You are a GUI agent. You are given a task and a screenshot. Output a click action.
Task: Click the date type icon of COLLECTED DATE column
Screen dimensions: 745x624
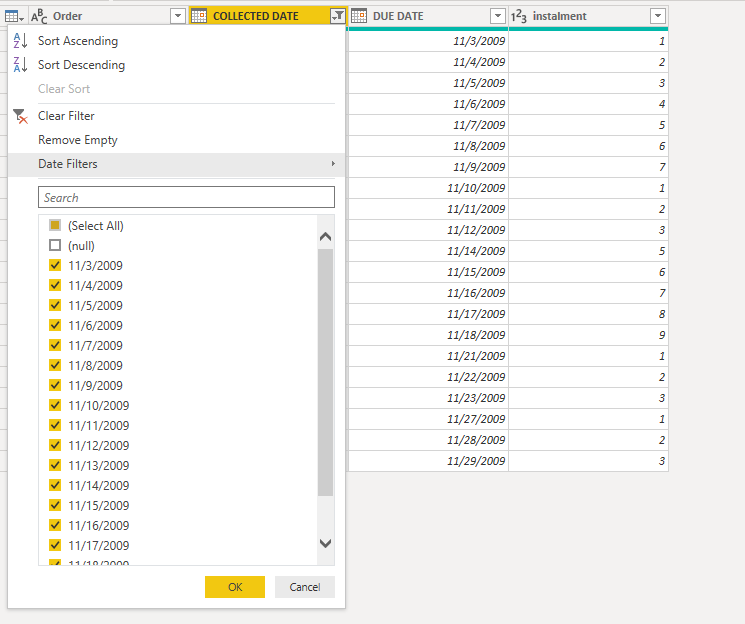[199, 16]
